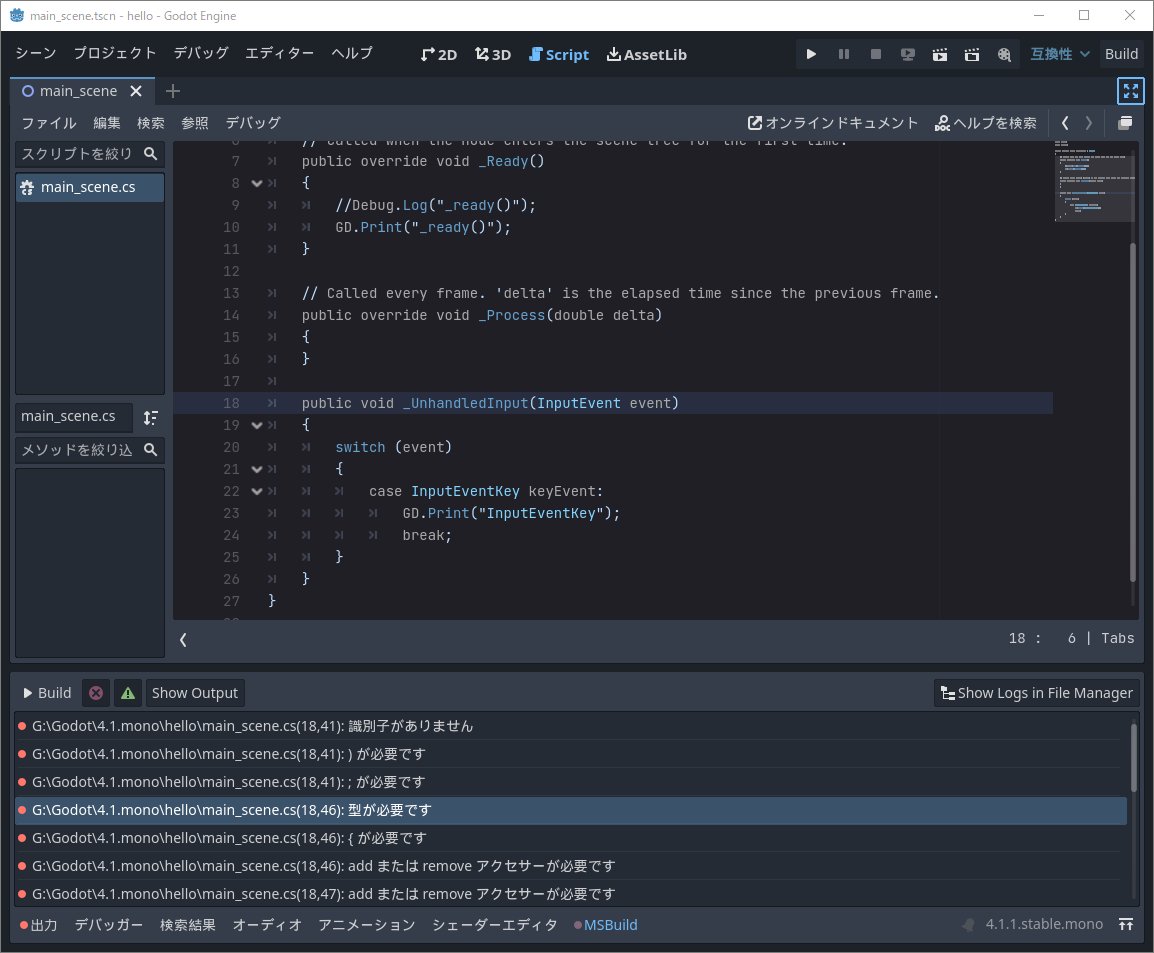This screenshot has height=953, width=1154.
Task: Open オンラインドキュメント link
Action: 833,123
